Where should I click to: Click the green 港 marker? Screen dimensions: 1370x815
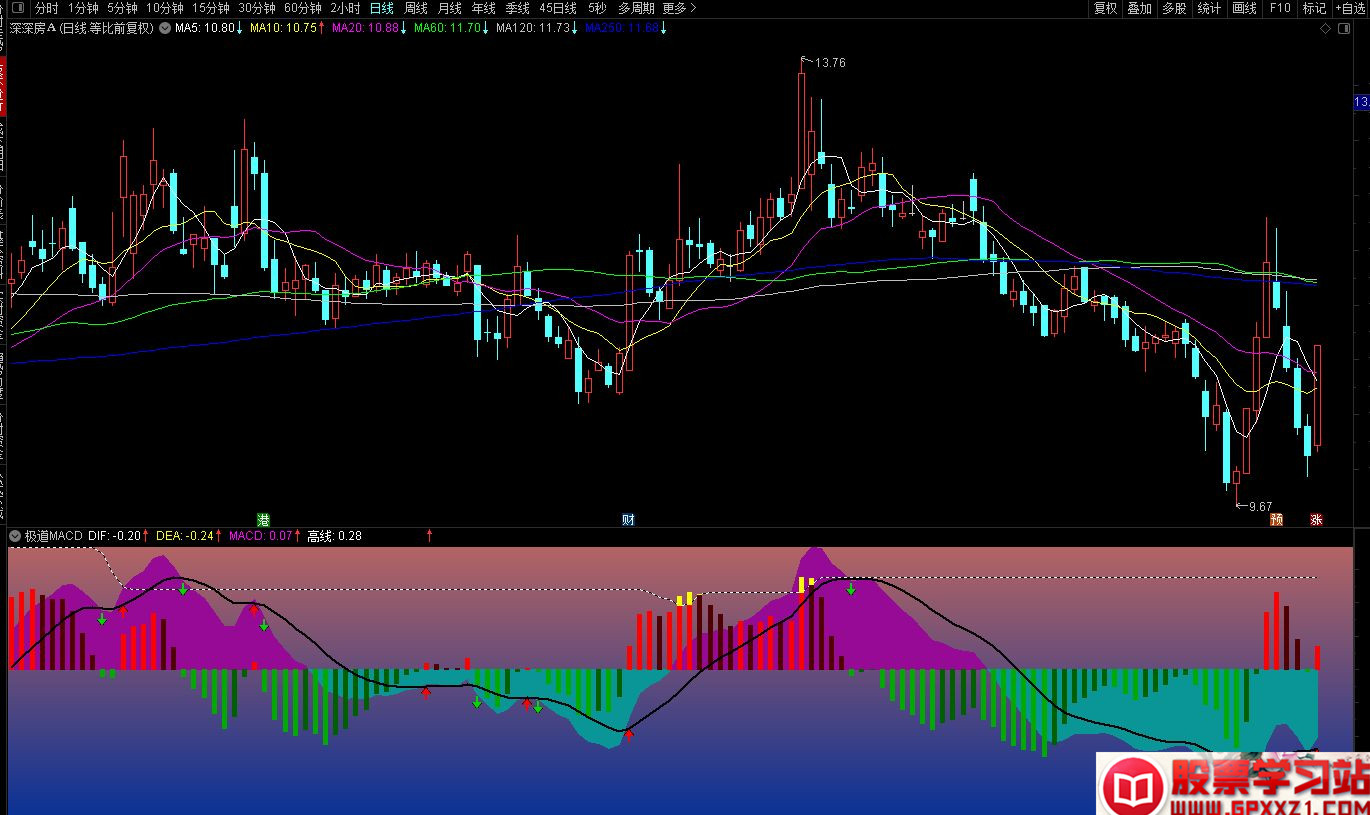[x=264, y=519]
